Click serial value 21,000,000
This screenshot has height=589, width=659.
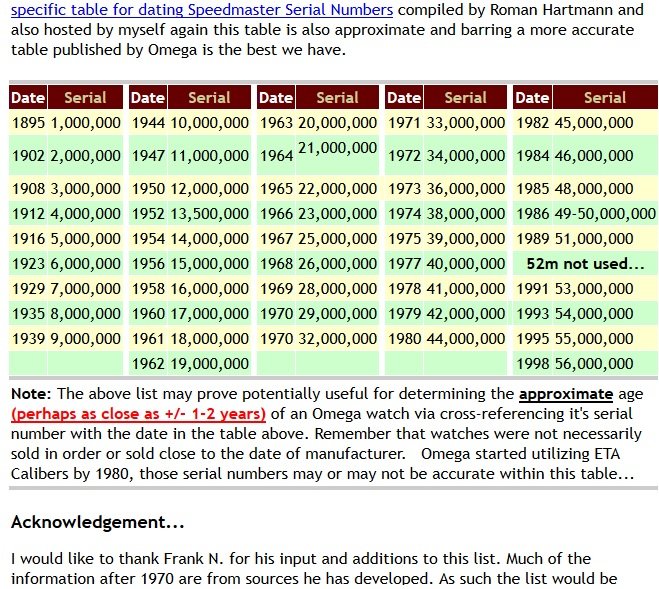pos(337,148)
